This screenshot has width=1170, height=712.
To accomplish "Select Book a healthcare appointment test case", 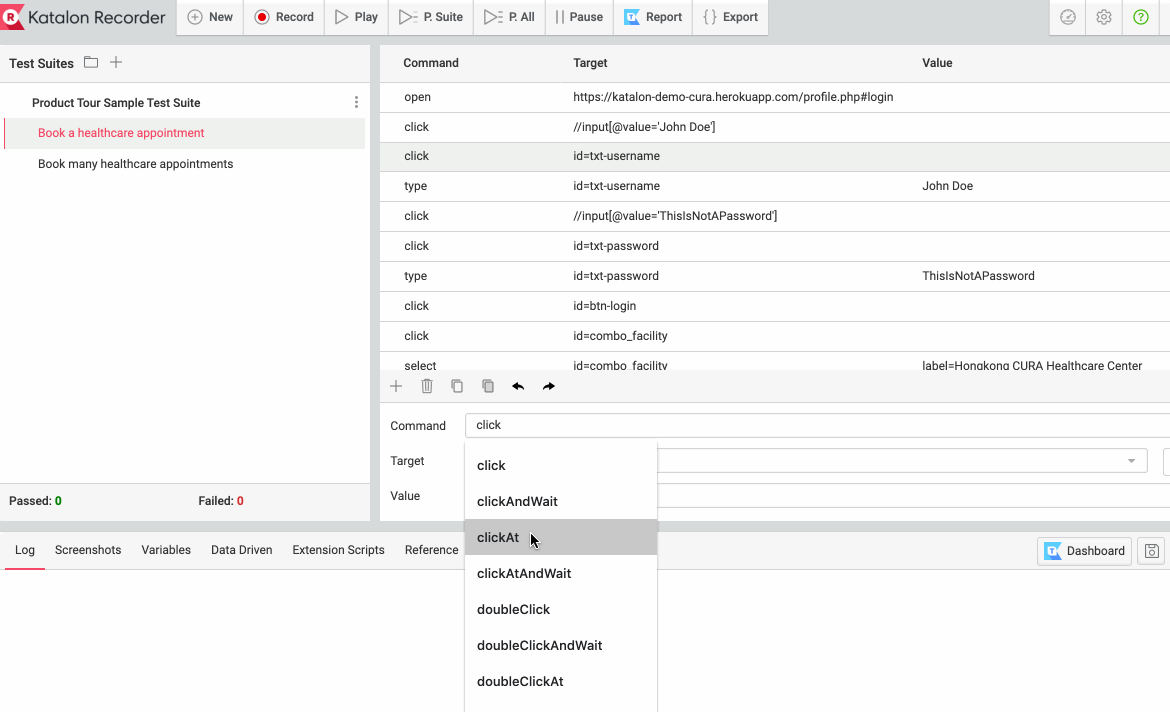I will (184, 133).
